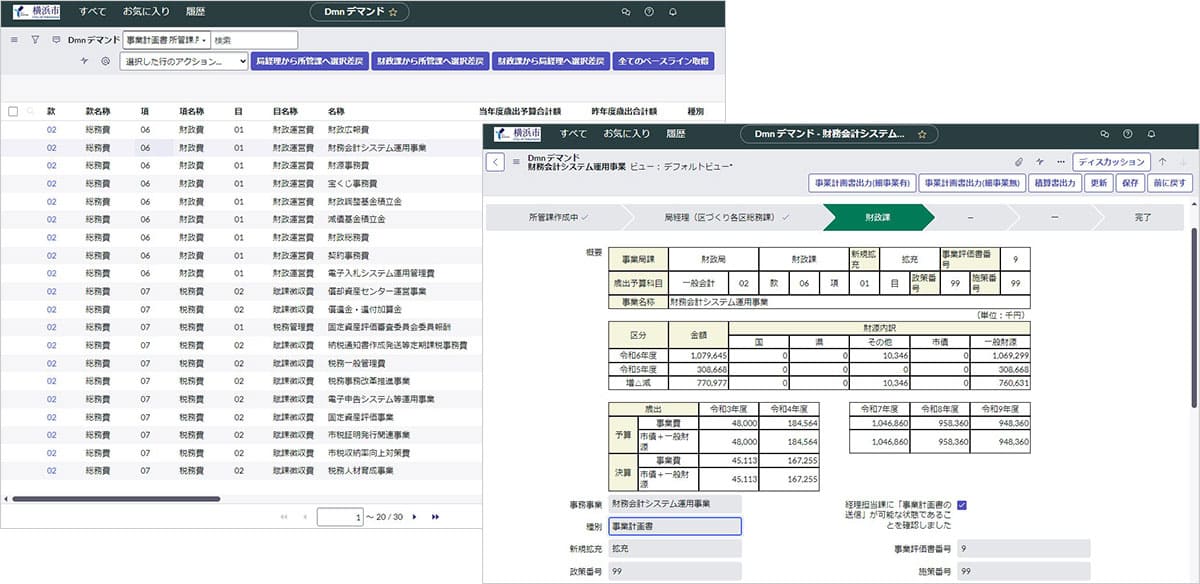Uncheck the 経理担当課 confirmation checkbox
The width and height of the screenshot is (1200, 584).
[x=962, y=506]
